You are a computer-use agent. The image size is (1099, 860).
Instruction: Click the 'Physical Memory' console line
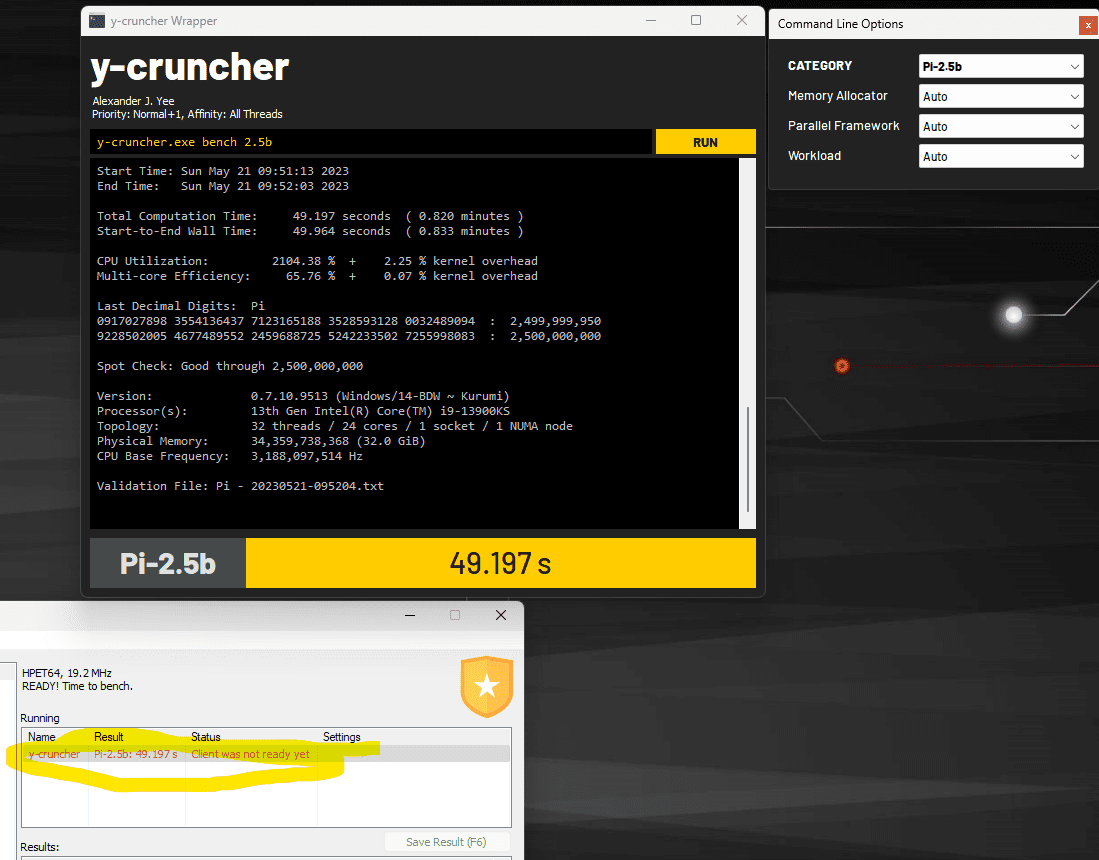click(x=261, y=441)
